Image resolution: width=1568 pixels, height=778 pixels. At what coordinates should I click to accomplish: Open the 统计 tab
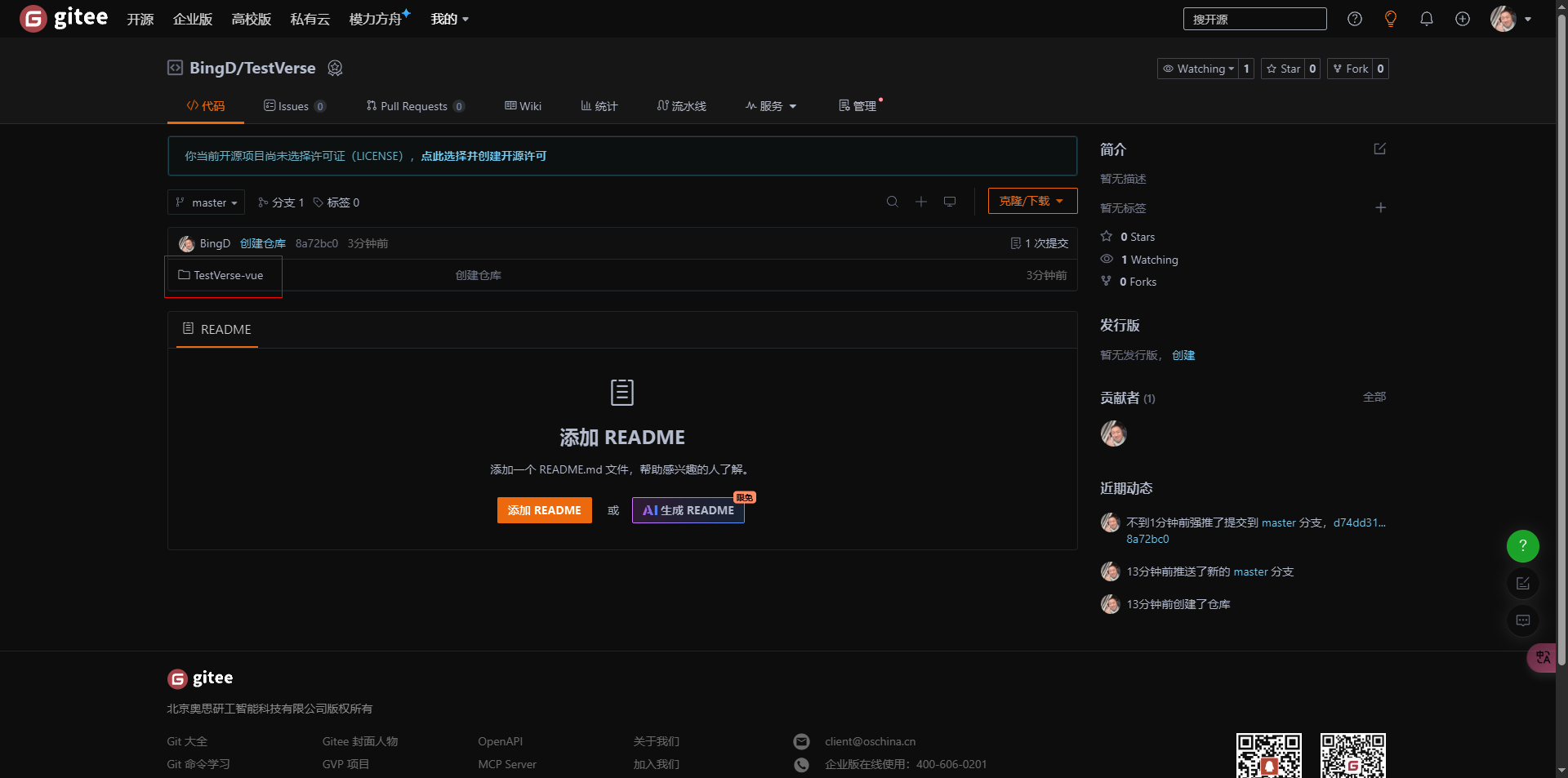tap(599, 106)
